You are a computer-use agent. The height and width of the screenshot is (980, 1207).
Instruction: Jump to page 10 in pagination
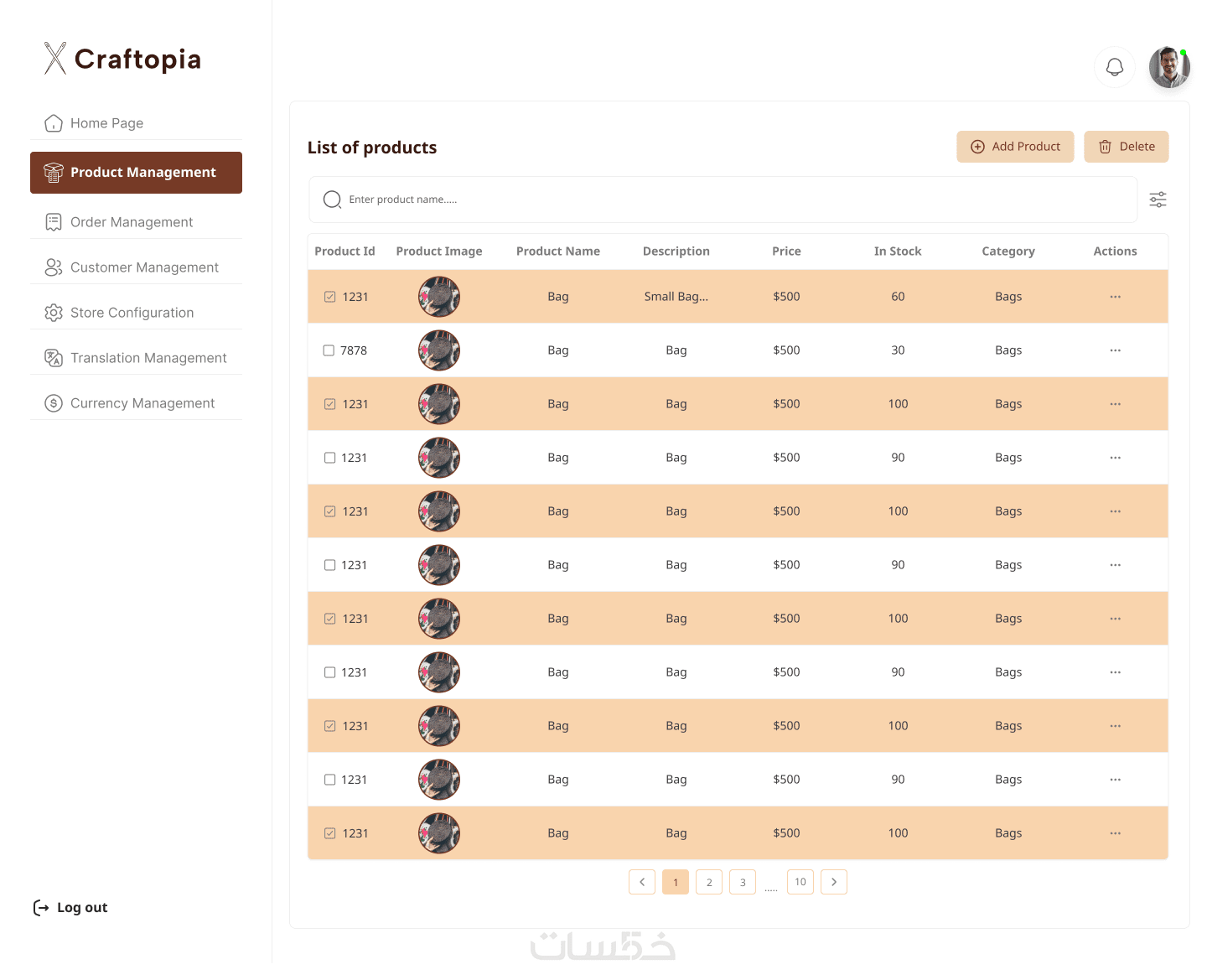click(x=800, y=882)
